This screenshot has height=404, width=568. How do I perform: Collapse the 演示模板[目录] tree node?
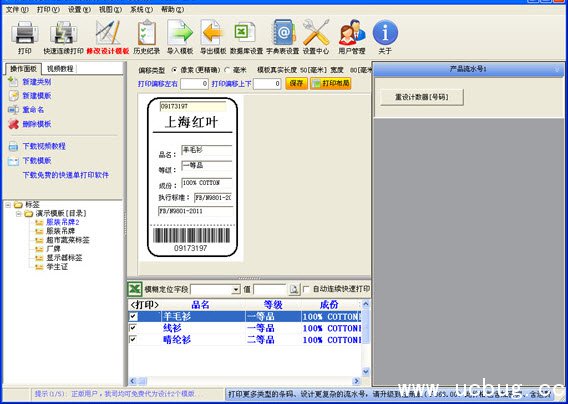coord(18,214)
